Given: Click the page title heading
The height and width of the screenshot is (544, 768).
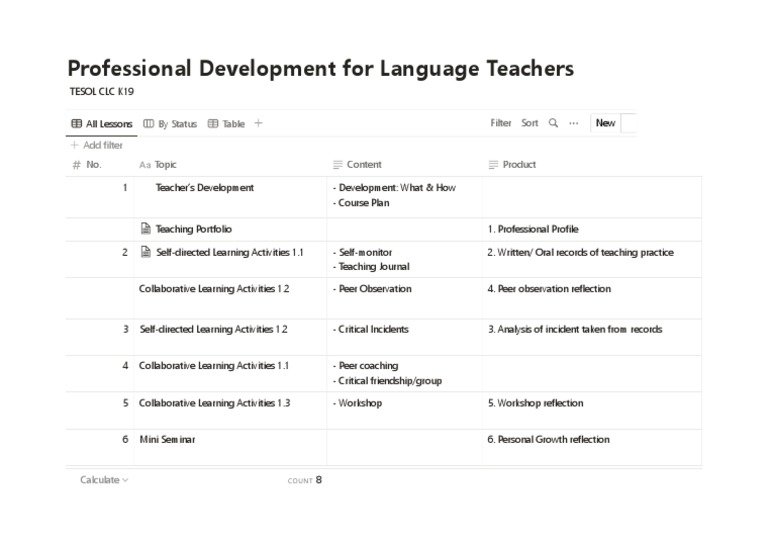Looking at the screenshot, I should click(x=321, y=68).
